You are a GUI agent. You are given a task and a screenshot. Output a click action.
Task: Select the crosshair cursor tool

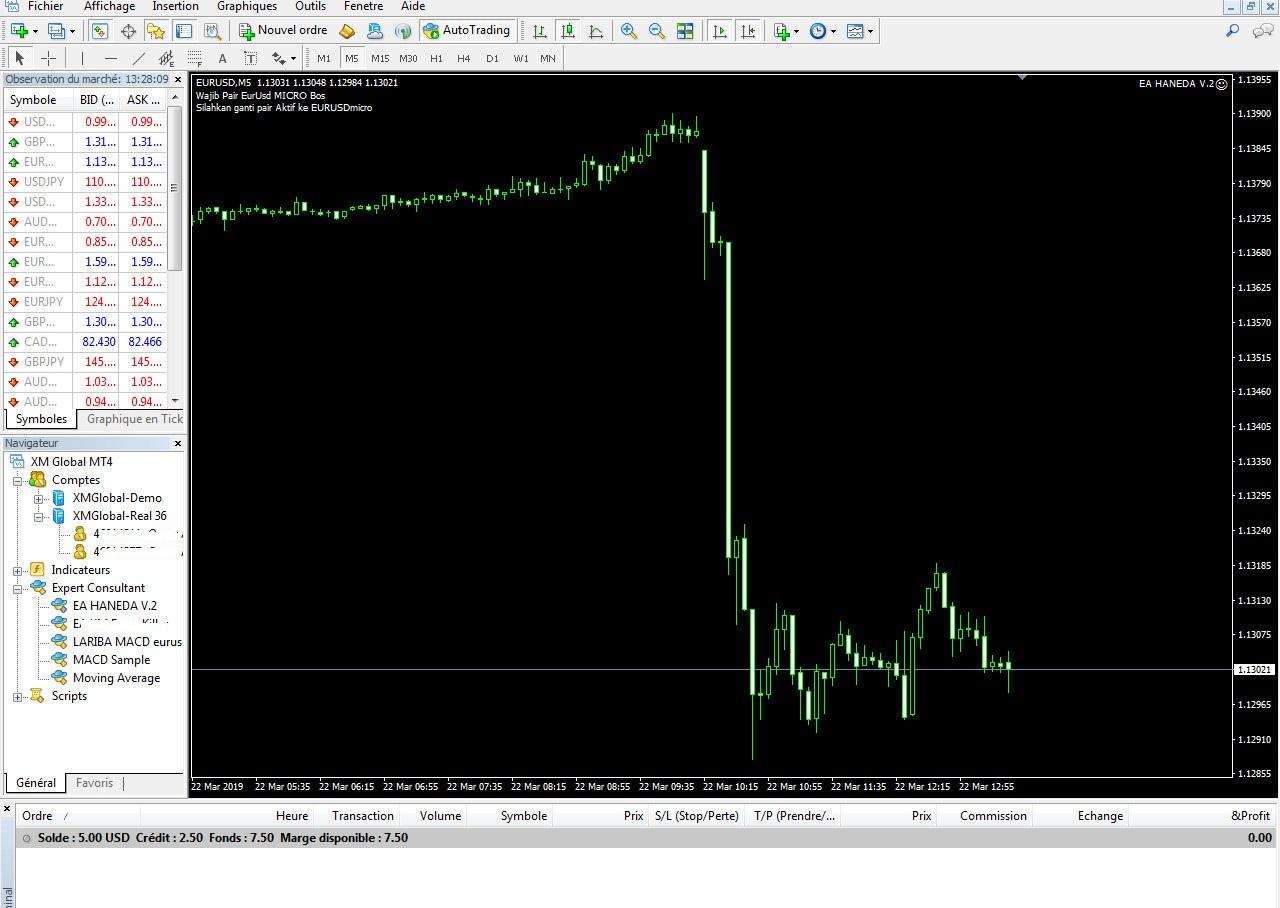(x=48, y=58)
